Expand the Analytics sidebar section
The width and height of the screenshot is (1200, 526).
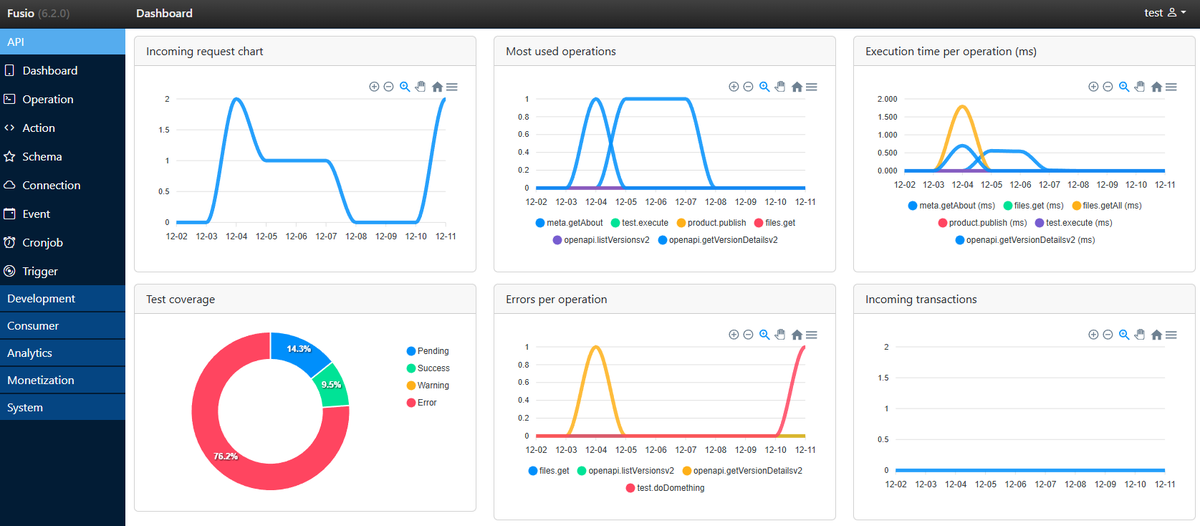pos(62,353)
